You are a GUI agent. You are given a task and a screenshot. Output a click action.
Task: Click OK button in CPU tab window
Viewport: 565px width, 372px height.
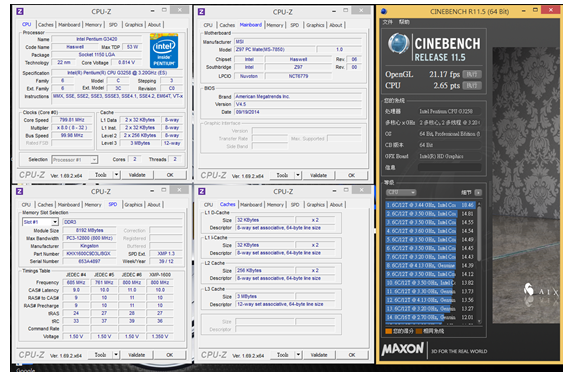[170, 175]
